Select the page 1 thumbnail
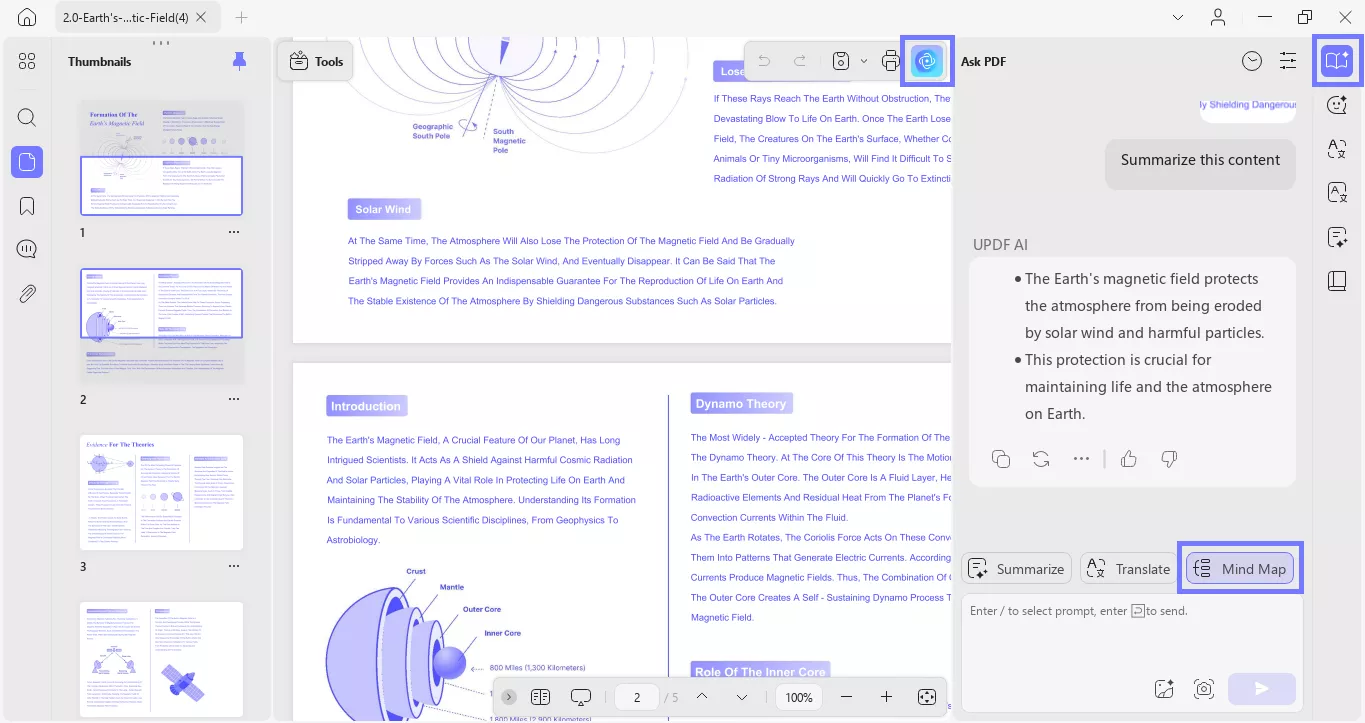 coord(162,158)
